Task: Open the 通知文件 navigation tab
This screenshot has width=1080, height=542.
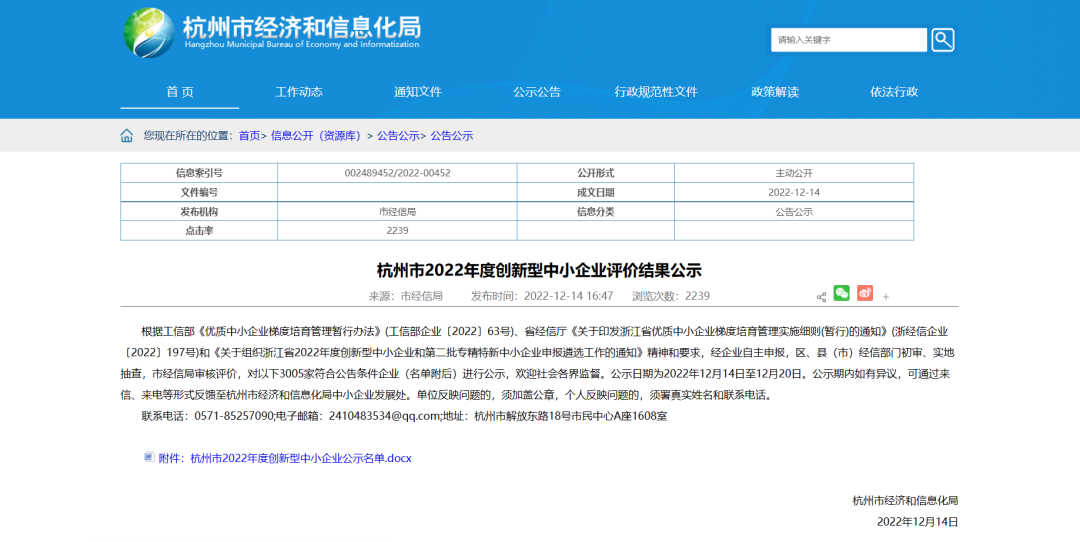Action: (x=417, y=92)
